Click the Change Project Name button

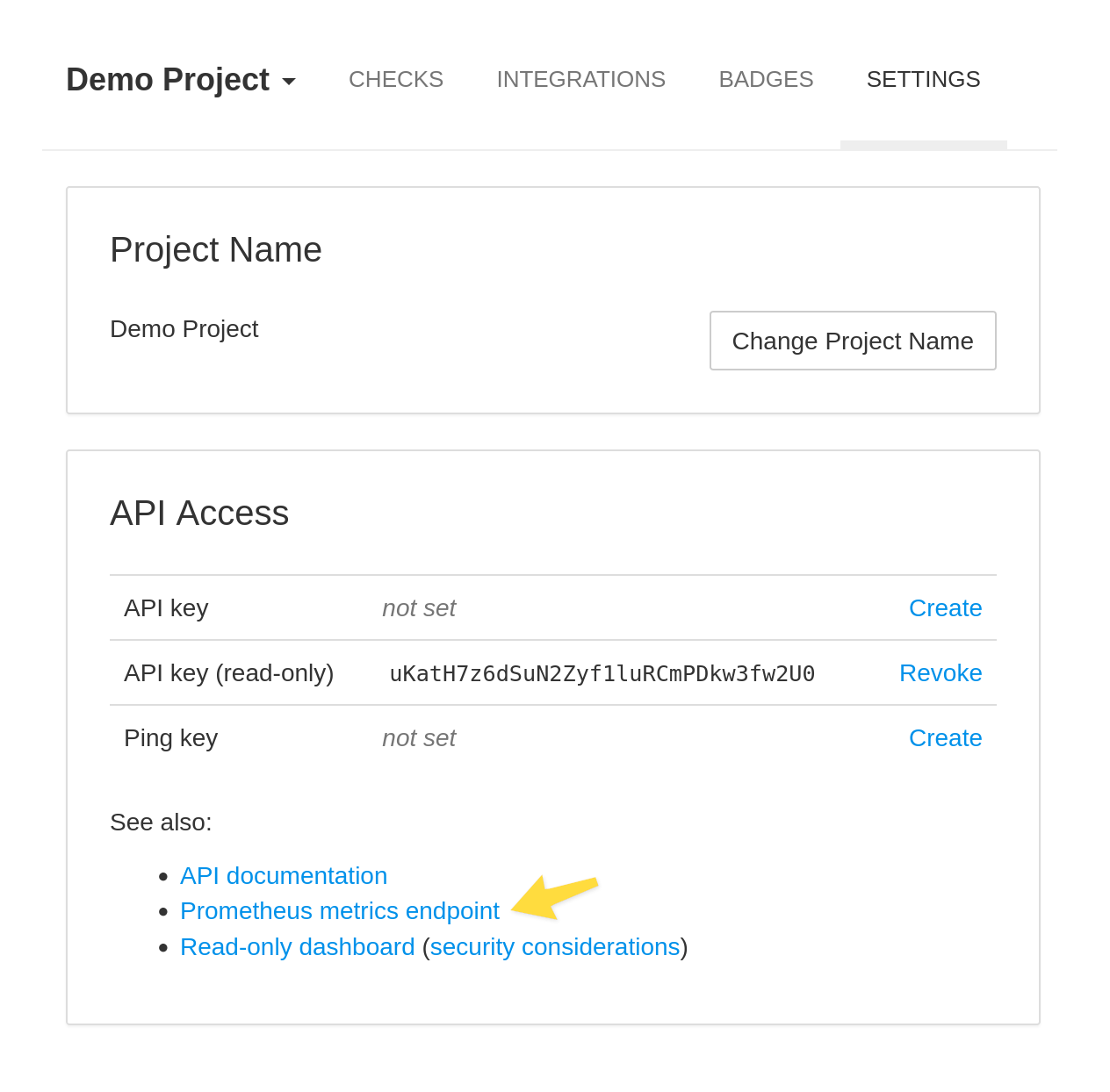(853, 341)
